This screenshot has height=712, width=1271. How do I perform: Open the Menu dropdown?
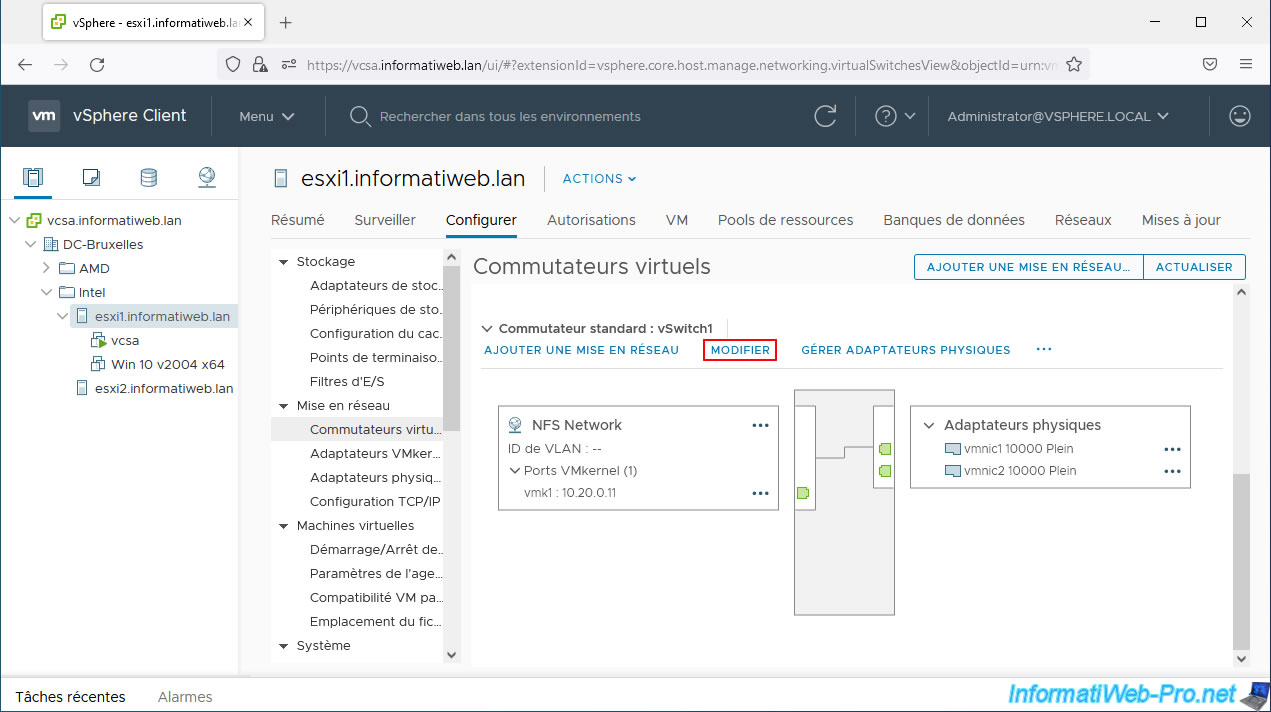click(266, 116)
